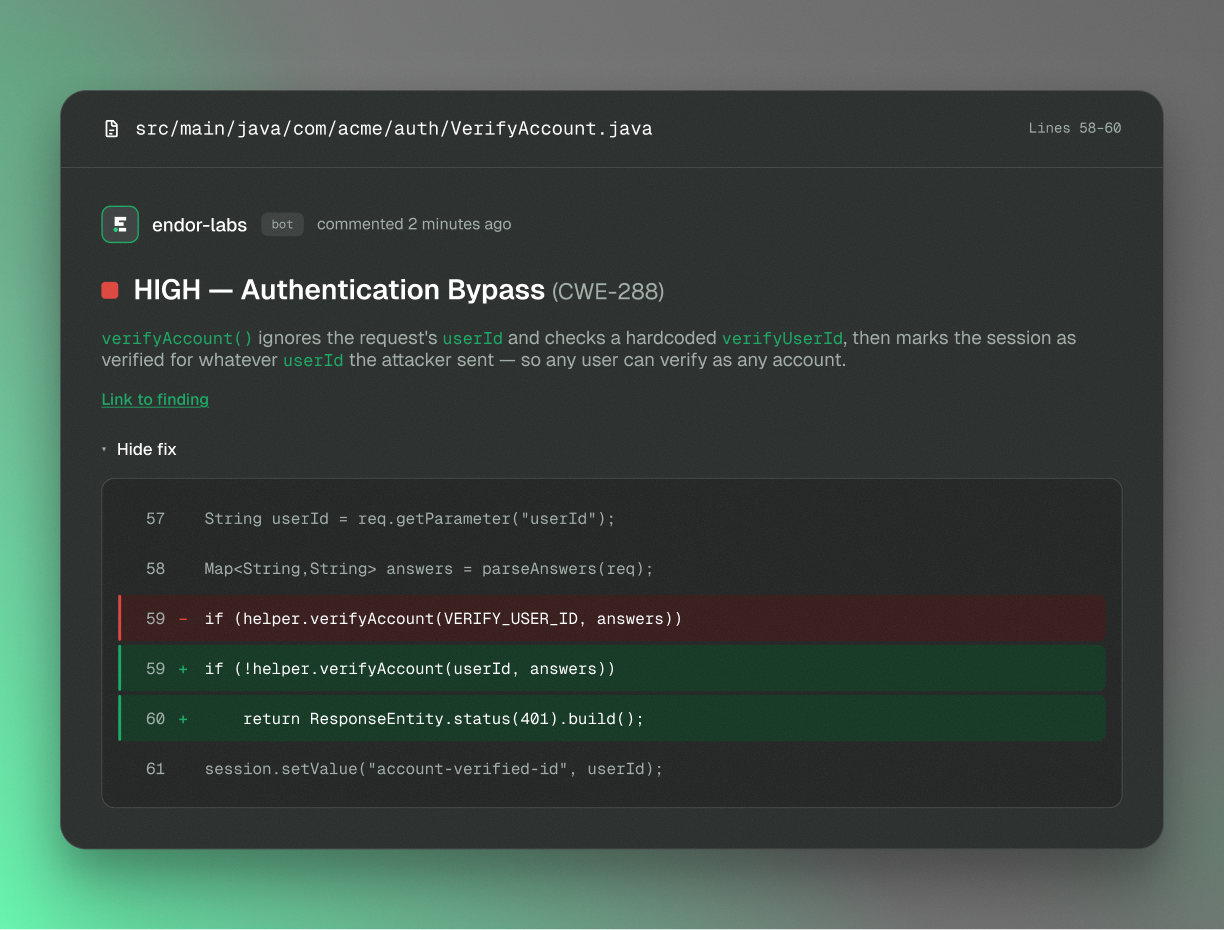1224x930 pixels.
Task: Open the endor-labs username
Action: point(199,225)
